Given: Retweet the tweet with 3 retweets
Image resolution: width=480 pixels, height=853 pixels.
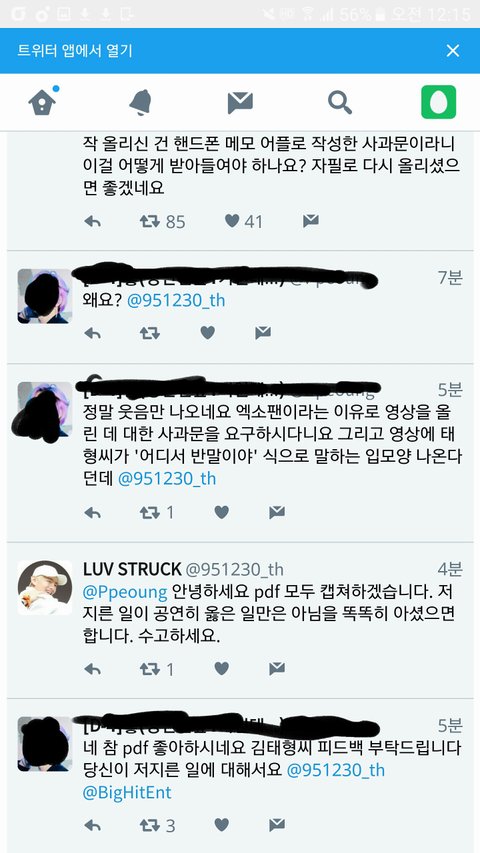Looking at the screenshot, I should (149, 825).
